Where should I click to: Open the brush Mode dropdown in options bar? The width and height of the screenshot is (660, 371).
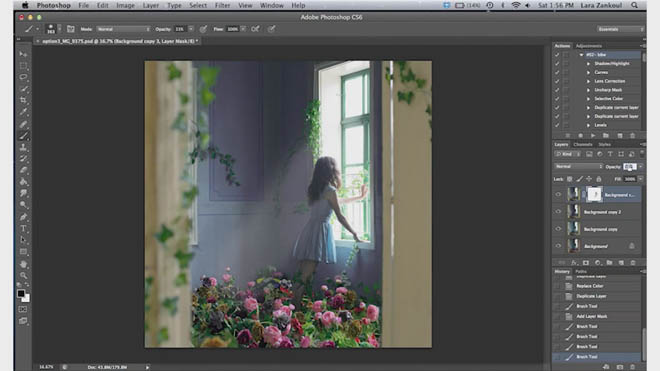tap(123, 29)
